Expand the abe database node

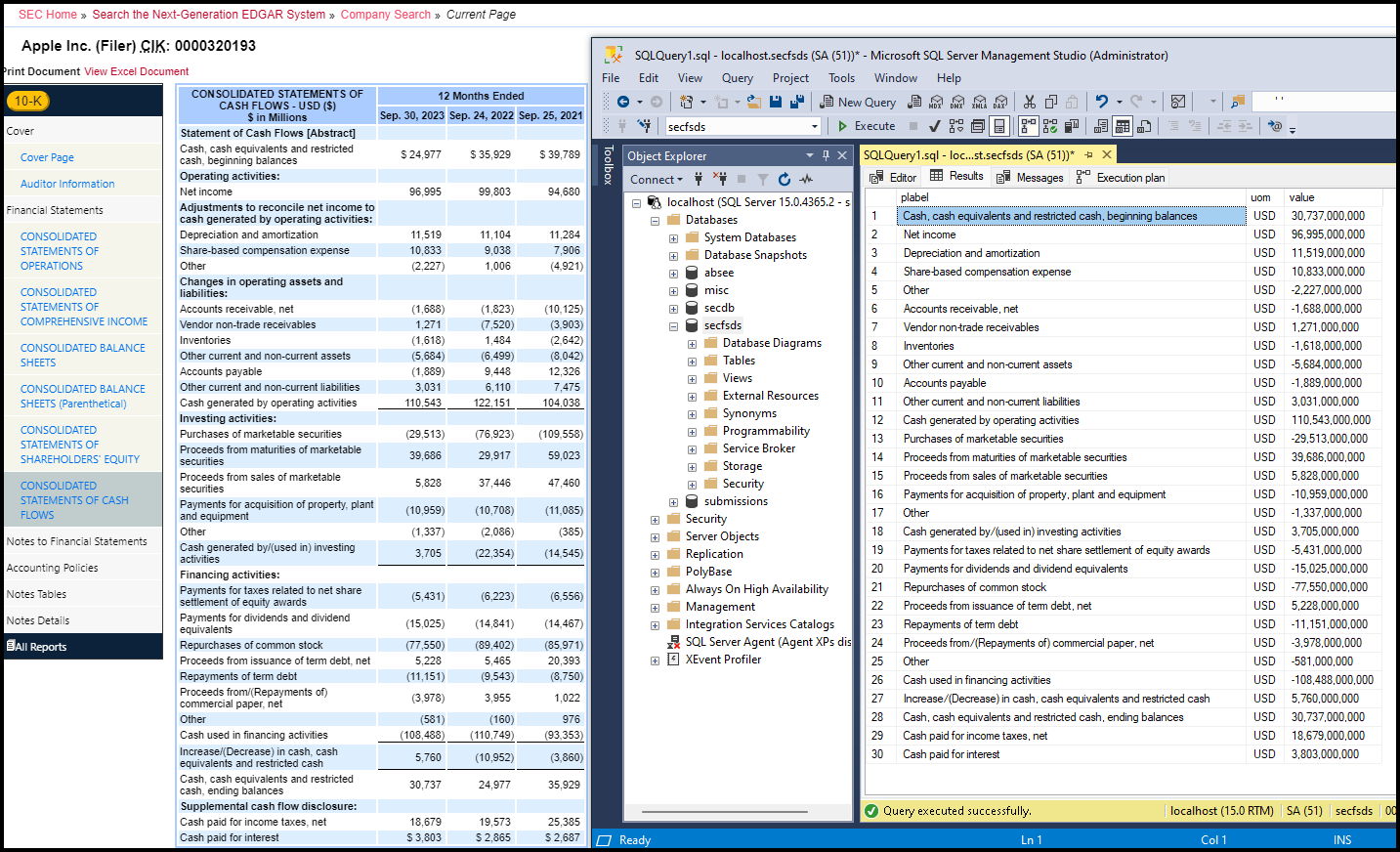coord(673,274)
